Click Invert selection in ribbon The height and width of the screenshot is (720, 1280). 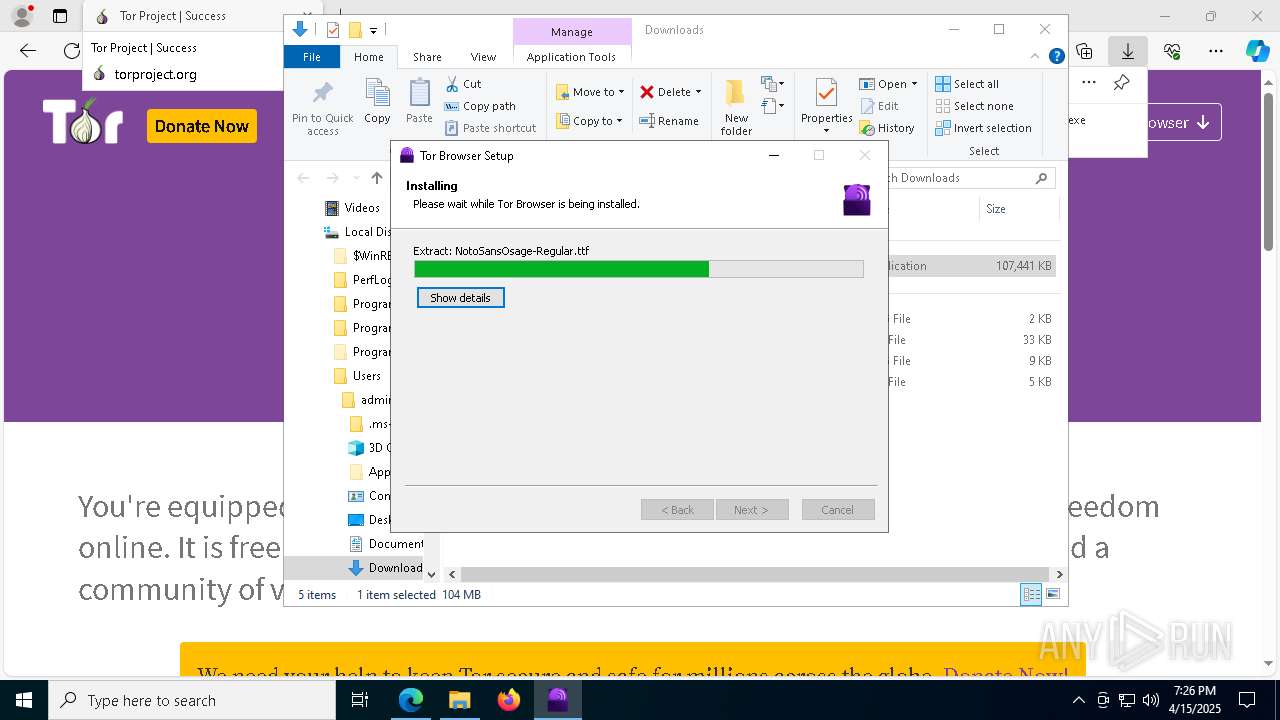click(x=983, y=128)
